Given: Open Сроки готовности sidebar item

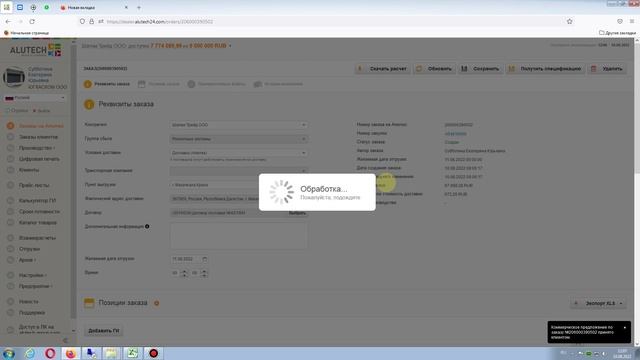Looking at the screenshot, I should point(39,211).
